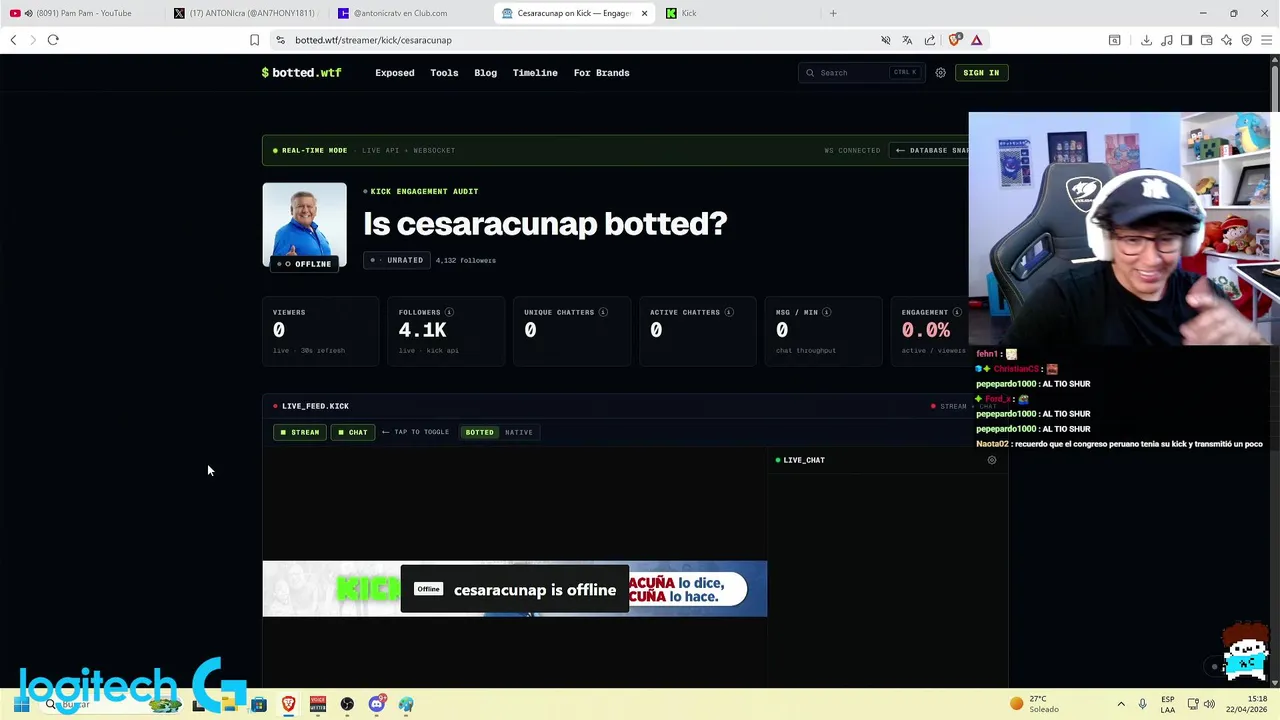Open the Microsoft Store taskbar icon
The image size is (1280, 720).
pyautogui.click(x=259, y=704)
